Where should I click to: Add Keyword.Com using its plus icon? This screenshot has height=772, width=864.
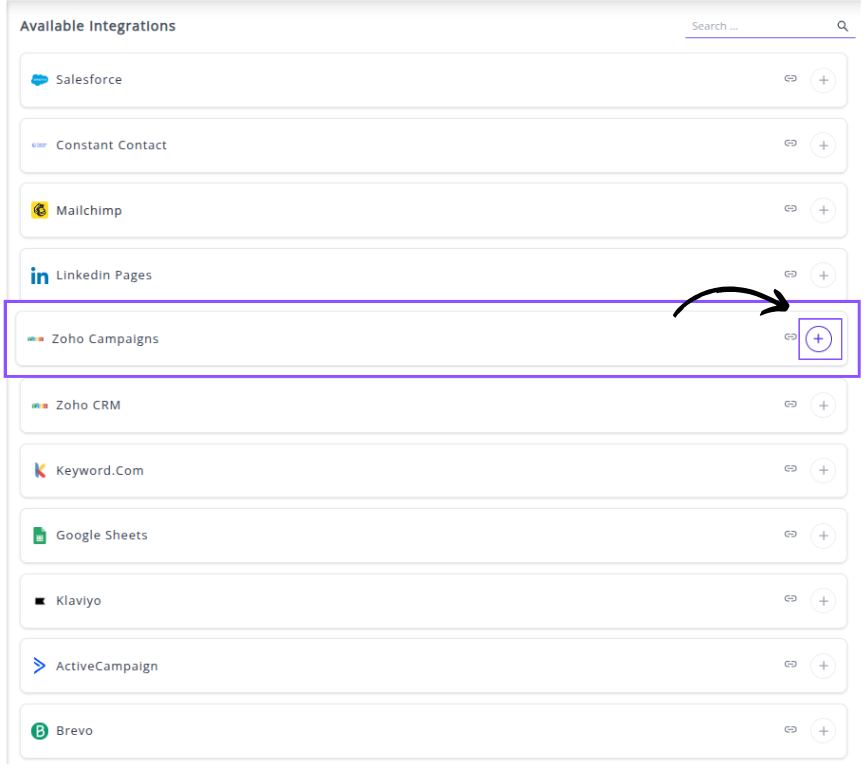(823, 470)
